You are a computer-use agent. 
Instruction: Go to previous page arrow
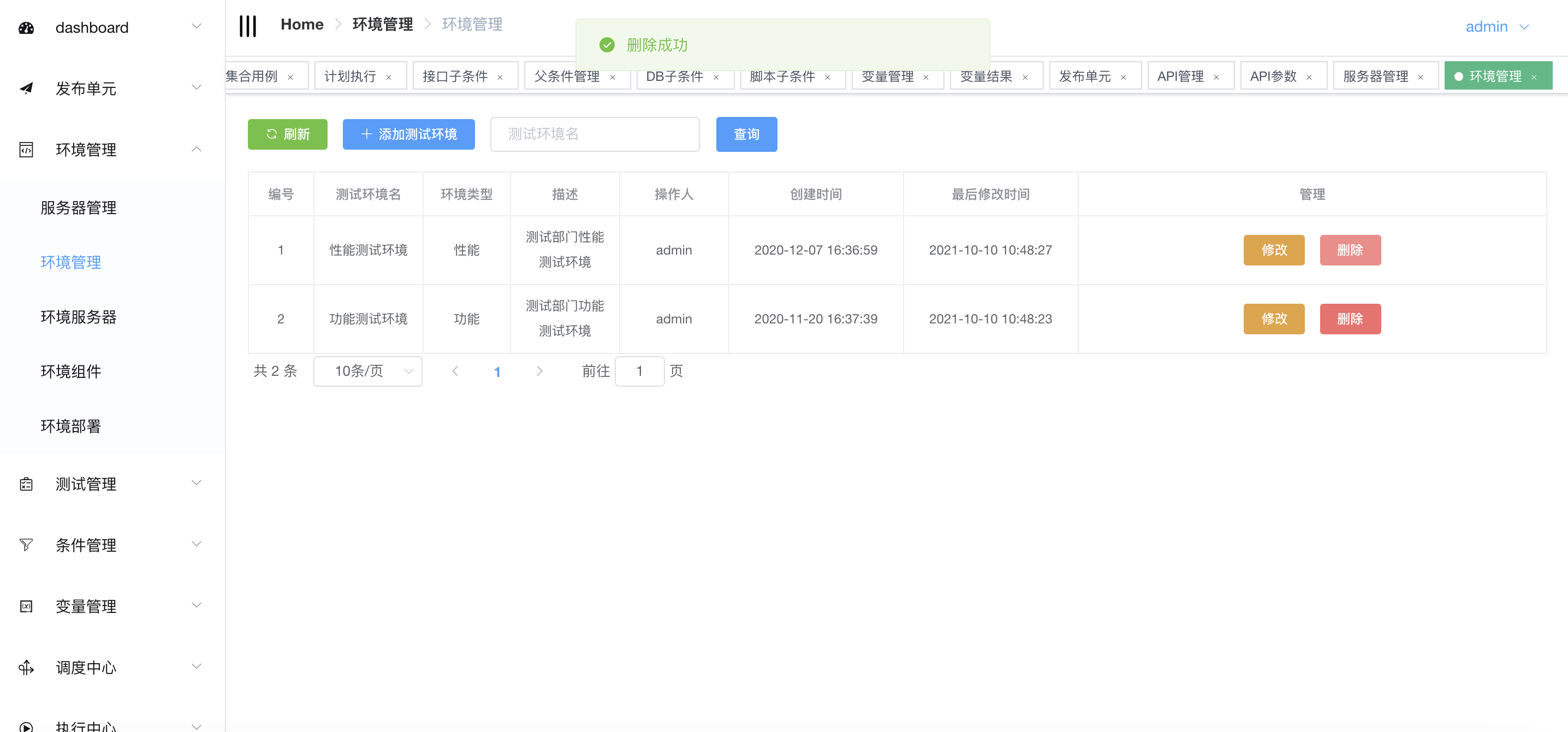coord(455,371)
